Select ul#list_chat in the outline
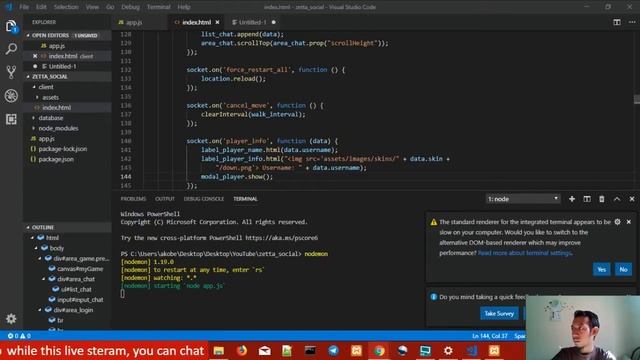This screenshot has height=360, width=640. pos(76,289)
